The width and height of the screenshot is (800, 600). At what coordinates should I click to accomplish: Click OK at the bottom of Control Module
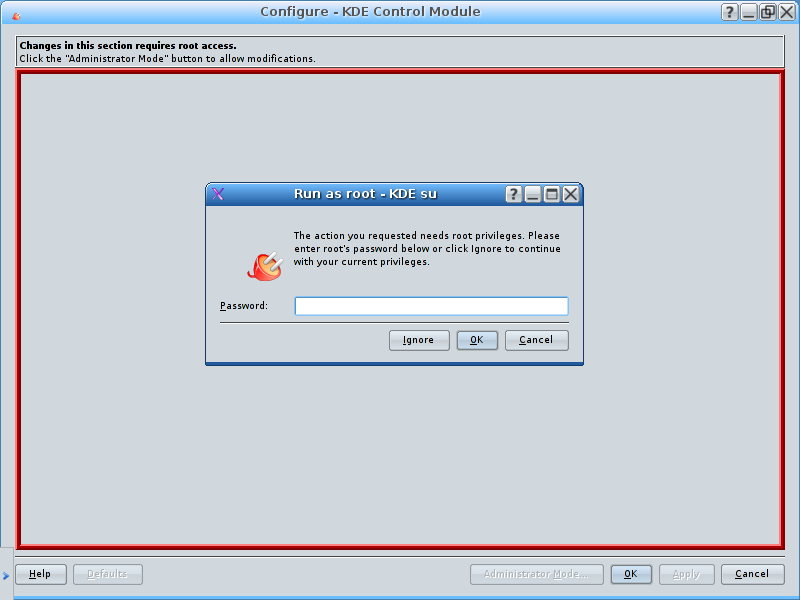click(x=631, y=574)
